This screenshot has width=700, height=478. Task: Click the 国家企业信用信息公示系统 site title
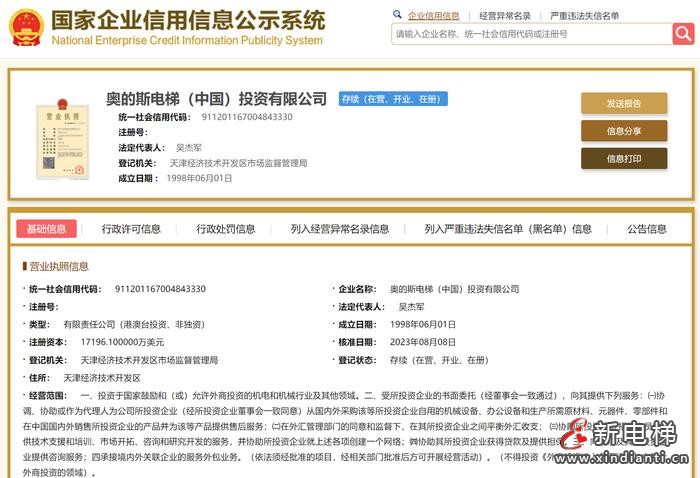(x=188, y=20)
